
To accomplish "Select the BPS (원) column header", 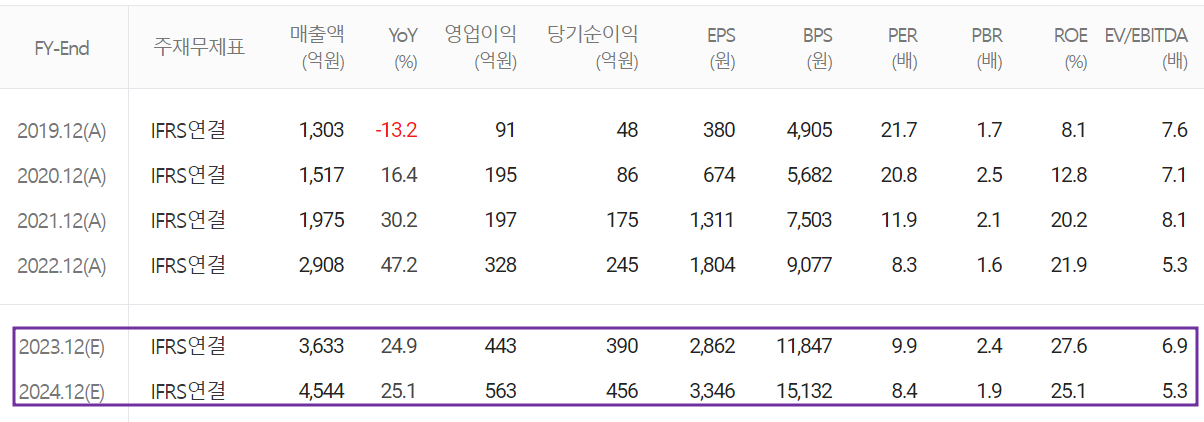I will pyautogui.click(x=816, y=47).
